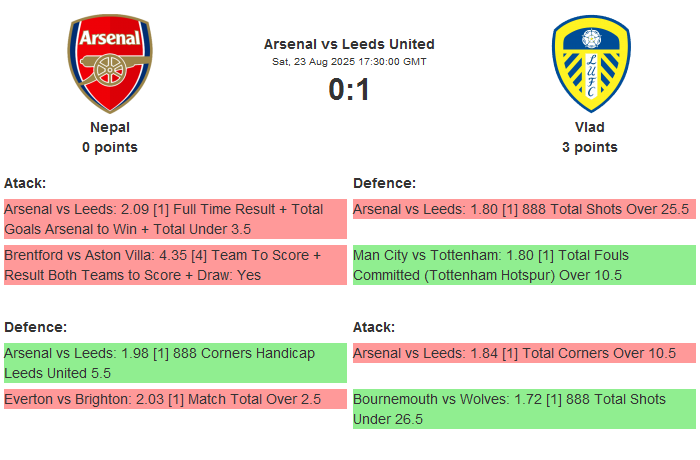Click Nepal's 0 points label
Screen dimensions: 700x460
110,147
